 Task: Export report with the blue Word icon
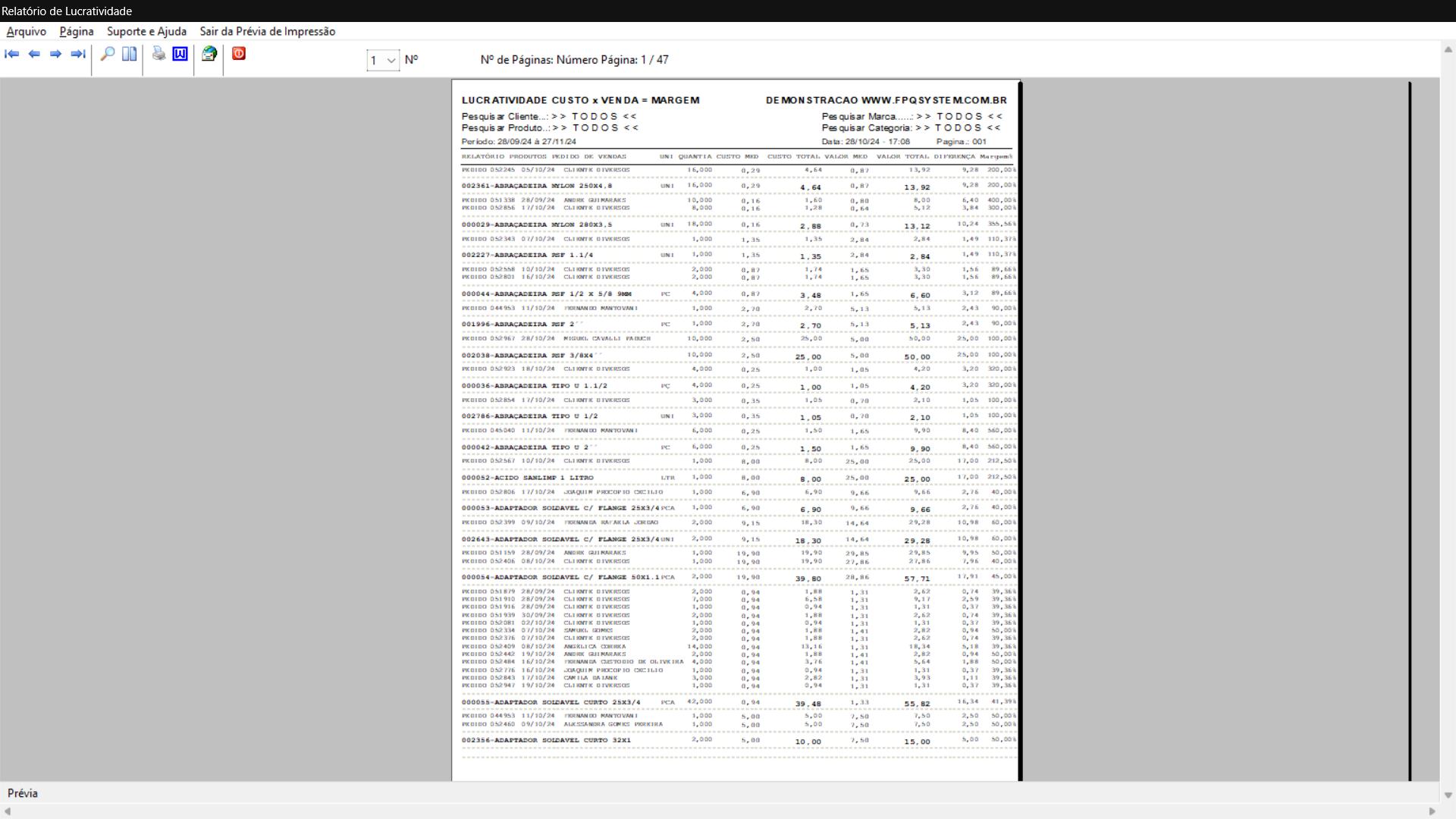click(180, 54)
